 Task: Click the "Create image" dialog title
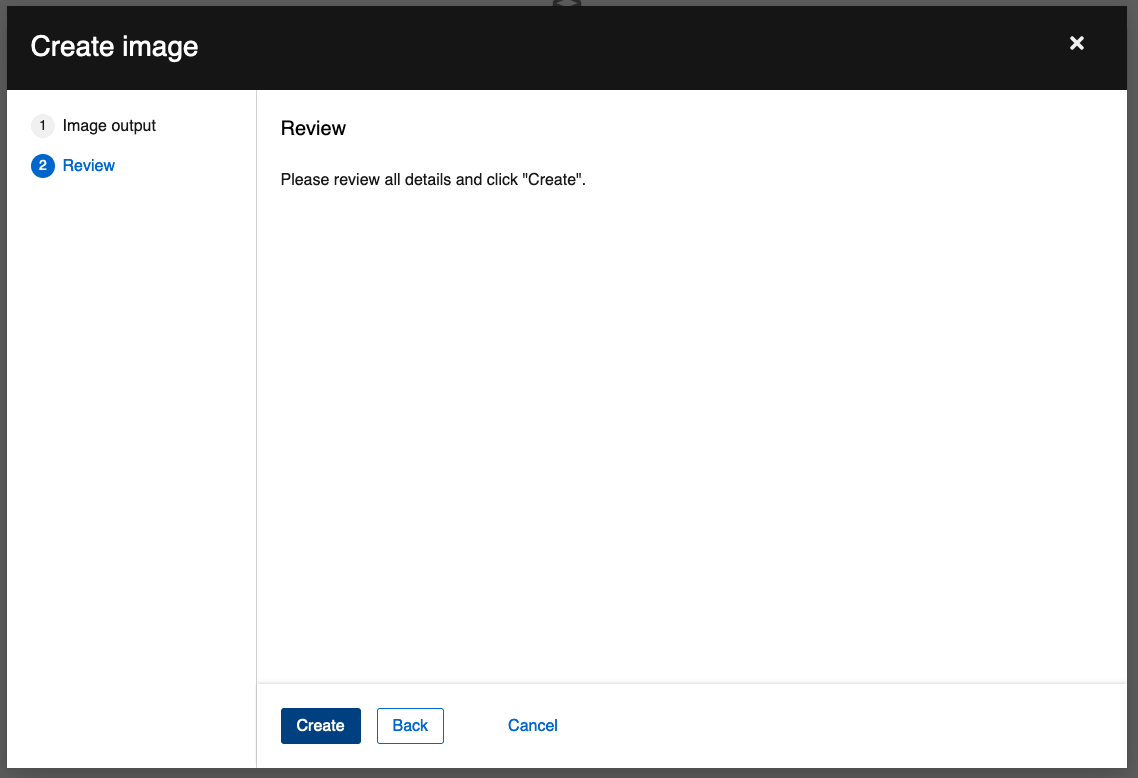click(114, 47)
